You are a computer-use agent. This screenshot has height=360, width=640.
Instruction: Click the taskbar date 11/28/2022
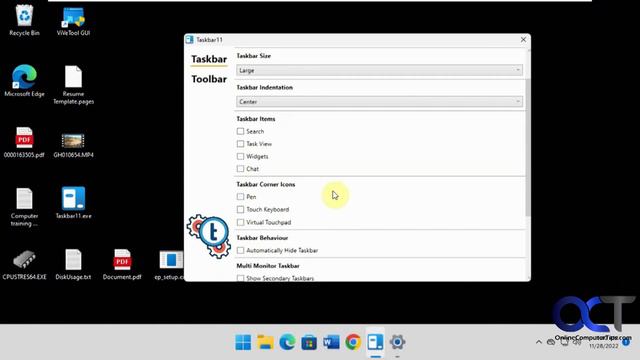pos(603,346)
